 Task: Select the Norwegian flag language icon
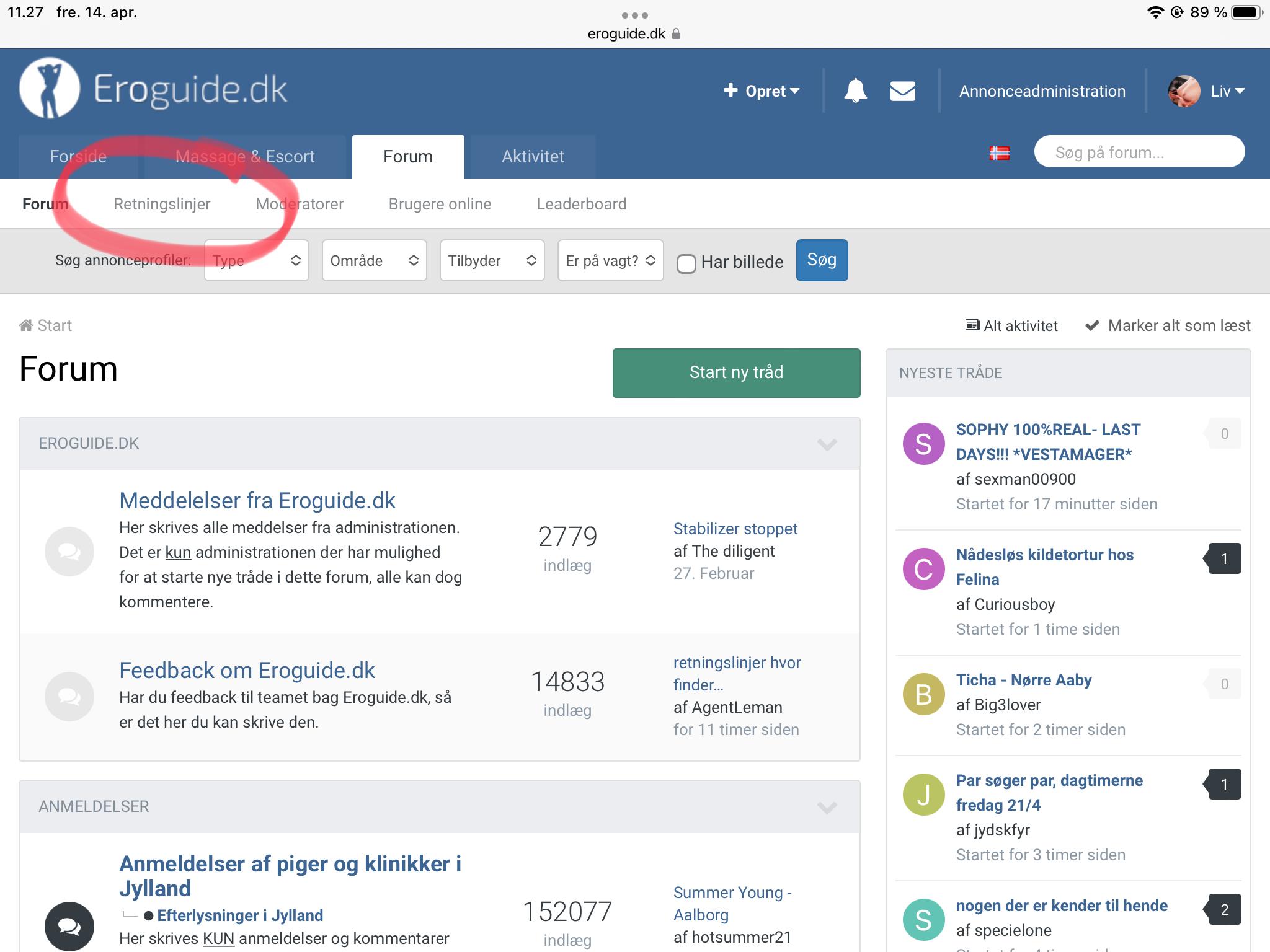tap(999, 153)
